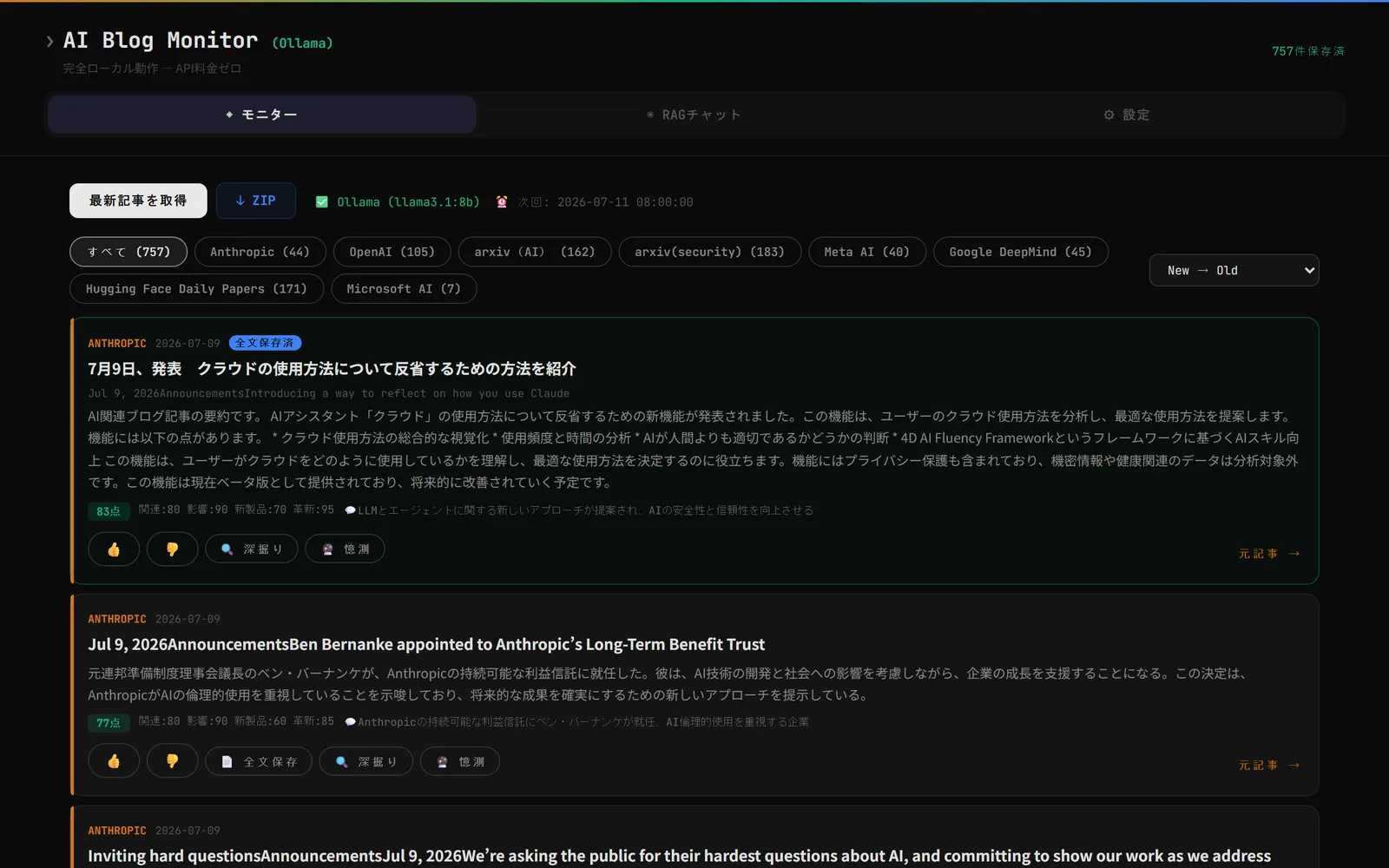The image size is (1389, 868).
Task: Click the AI Blog Monitor heading
Action: tap(161, 41)
